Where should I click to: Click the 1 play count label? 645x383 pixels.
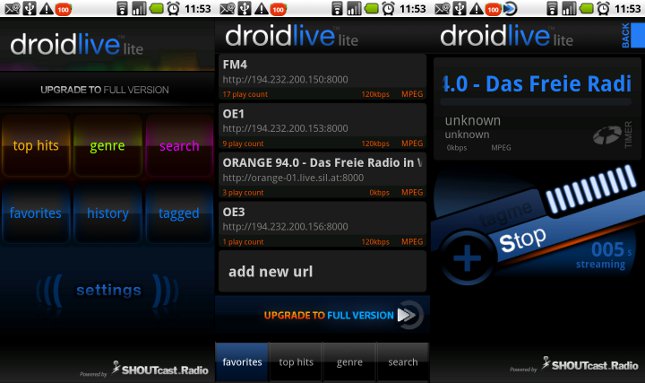[x=243, y=242]
